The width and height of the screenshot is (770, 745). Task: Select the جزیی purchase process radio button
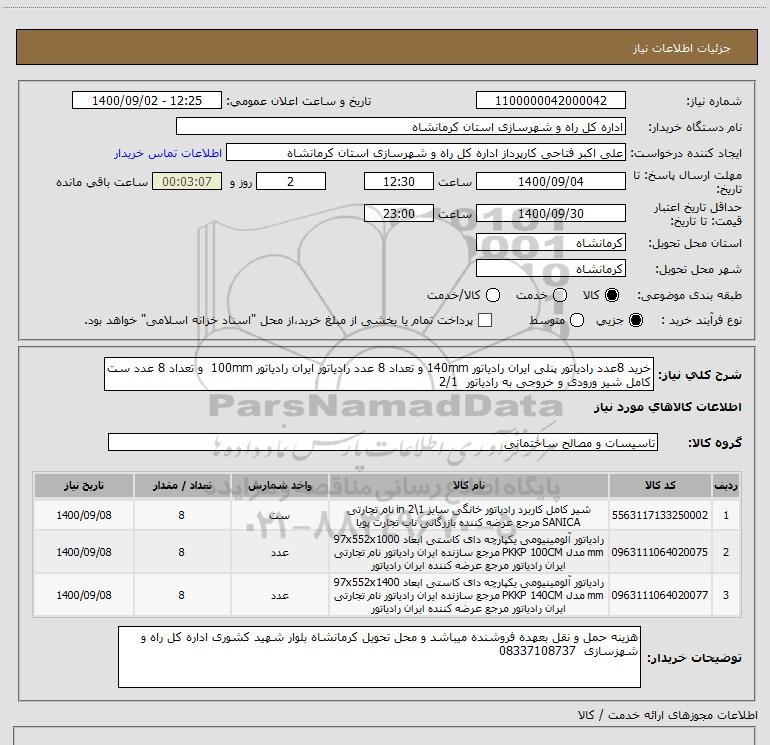(x=635, y=320)
